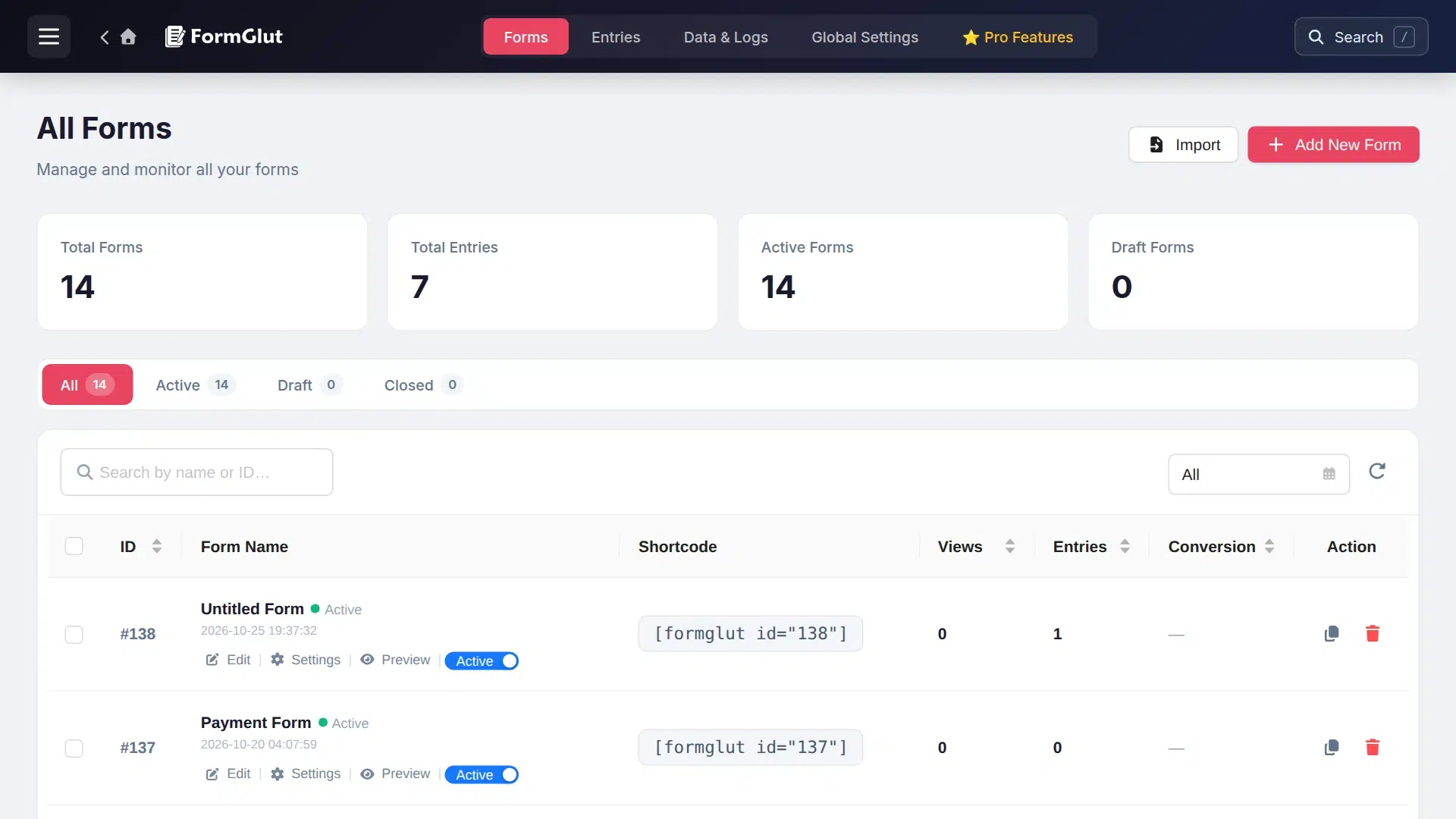Open Settings for Payment Form

pyautogui.click(x=306, y=773)
